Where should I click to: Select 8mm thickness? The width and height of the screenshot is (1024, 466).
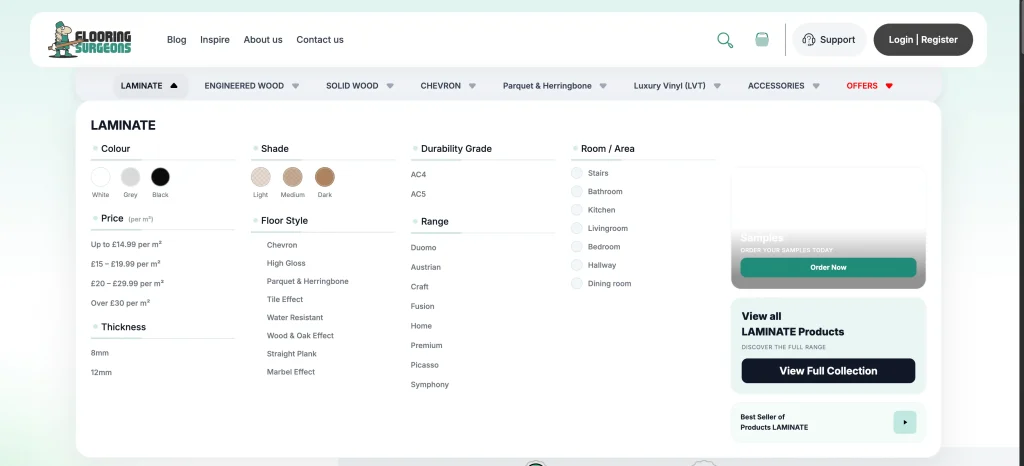pyautogui.click(x=100, y=353)
